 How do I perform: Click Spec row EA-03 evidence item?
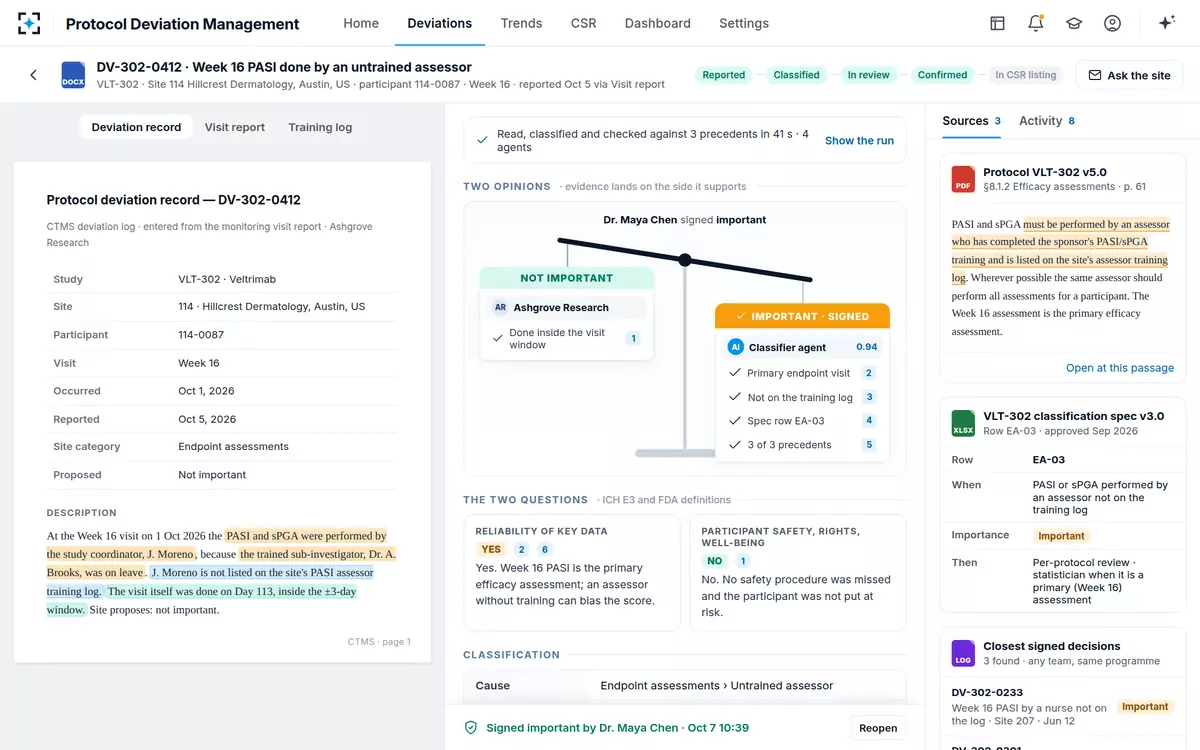(802, 421)
